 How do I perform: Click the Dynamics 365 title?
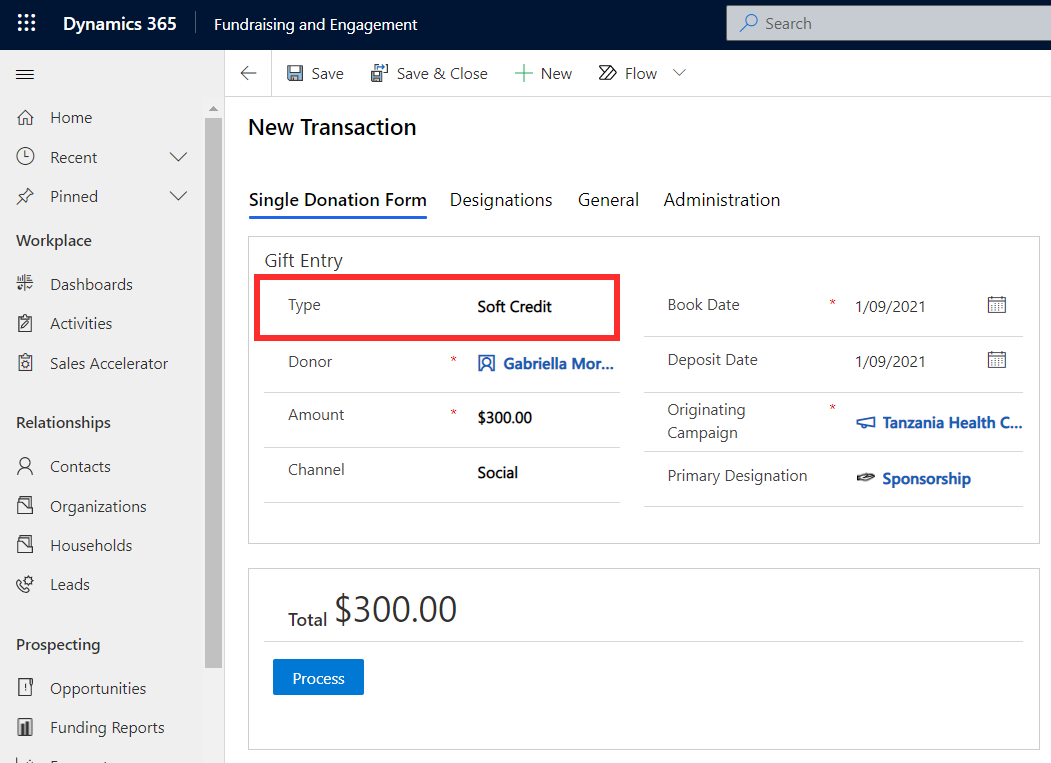[119, 23]
